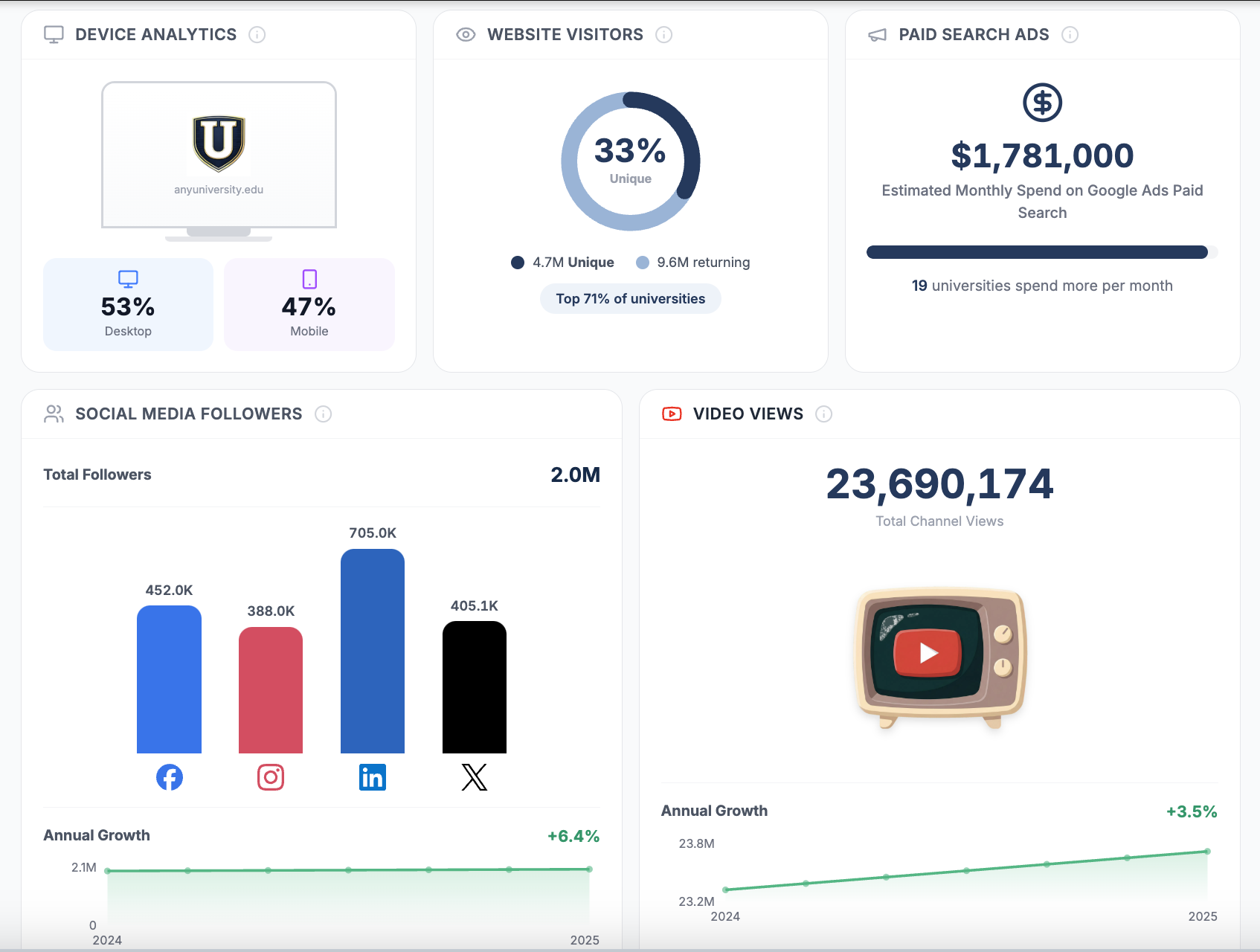Click the eye icon beside Website Visitors
This screenshot has height=952, width=1260.
click(x=465, y=34)
